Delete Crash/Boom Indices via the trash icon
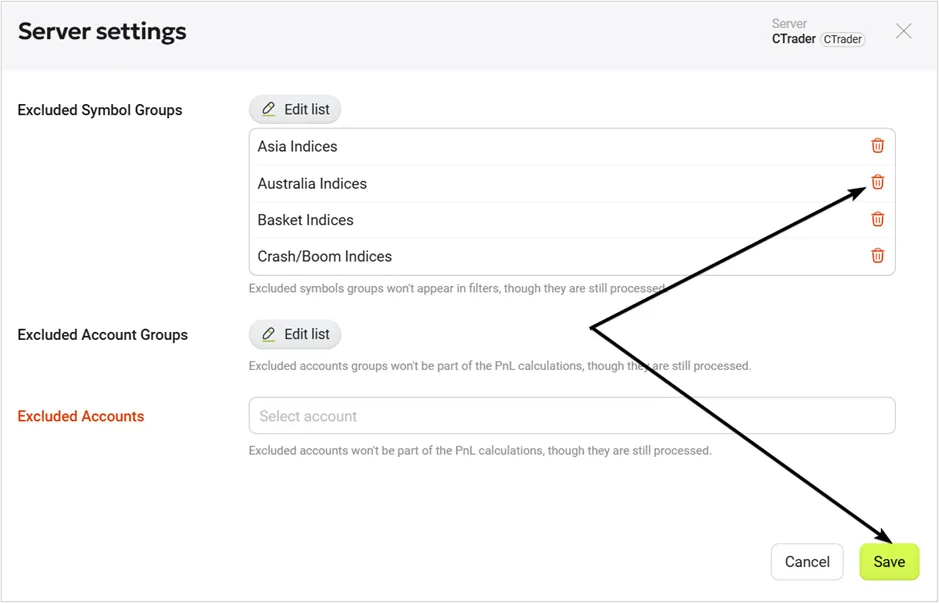The width and height of the screenshot is (939, 603). click(877, 256)
